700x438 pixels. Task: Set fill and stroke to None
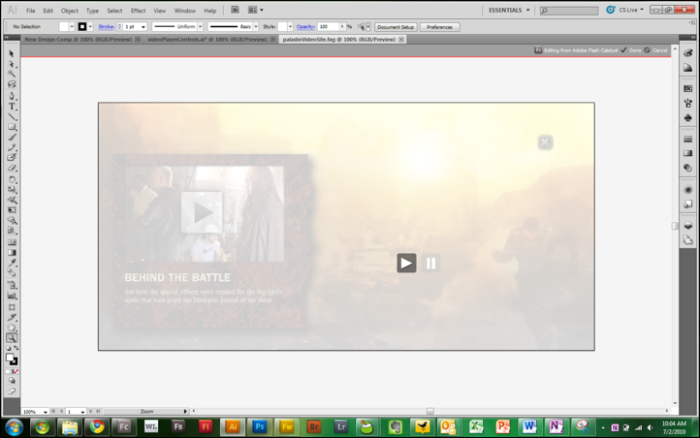tap(16, 371)
